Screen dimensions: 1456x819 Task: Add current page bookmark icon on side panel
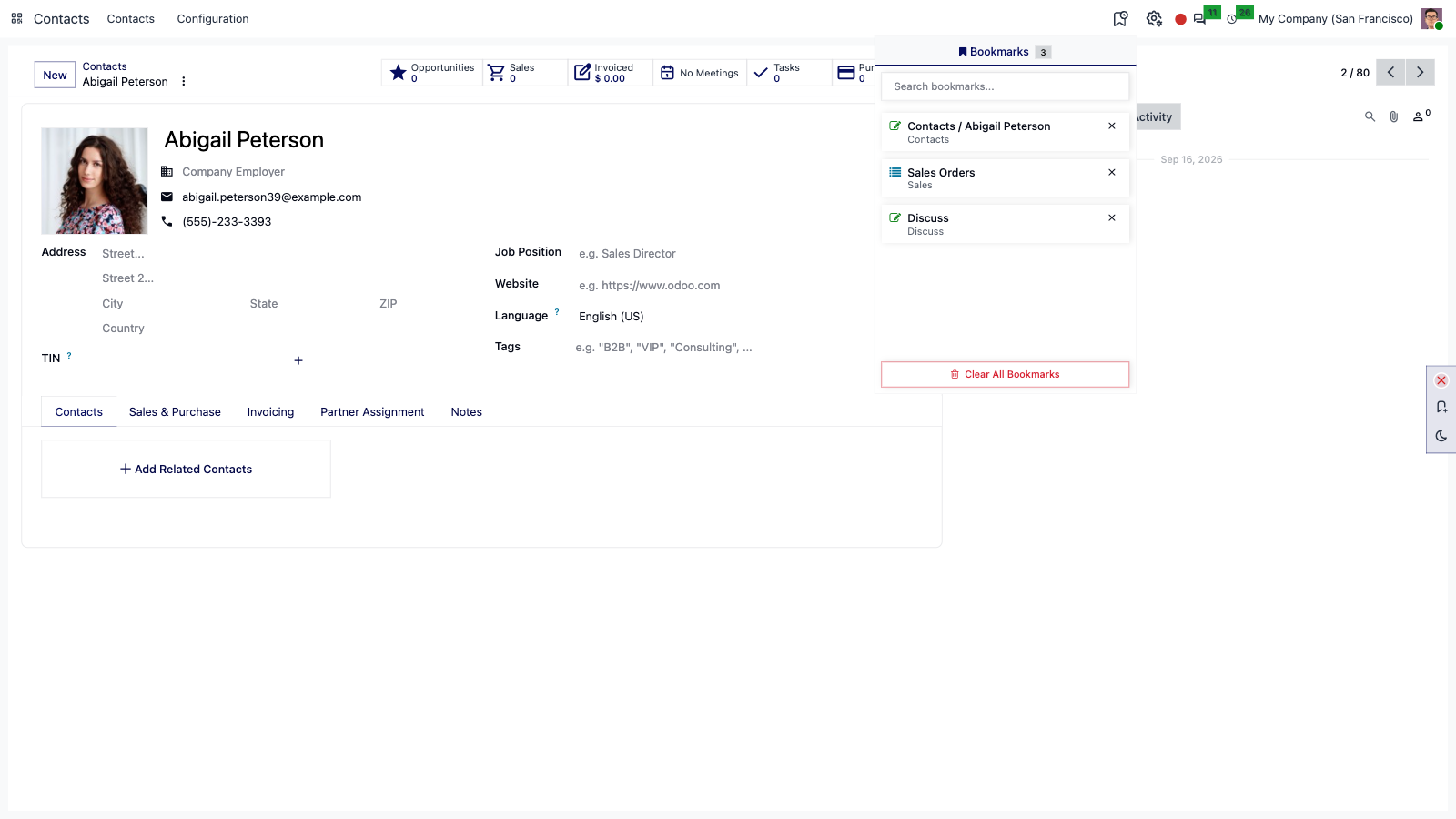point(1441,408)
